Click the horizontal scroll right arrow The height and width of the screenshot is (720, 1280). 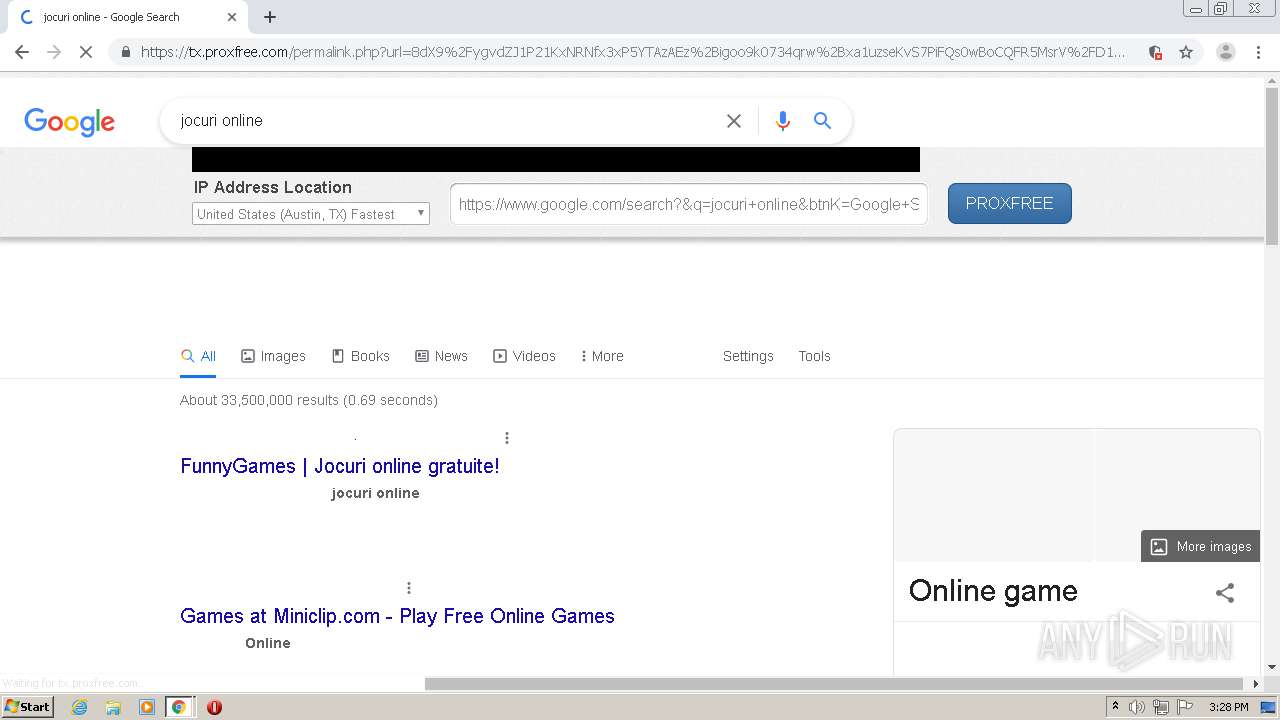pos(1257,684)
